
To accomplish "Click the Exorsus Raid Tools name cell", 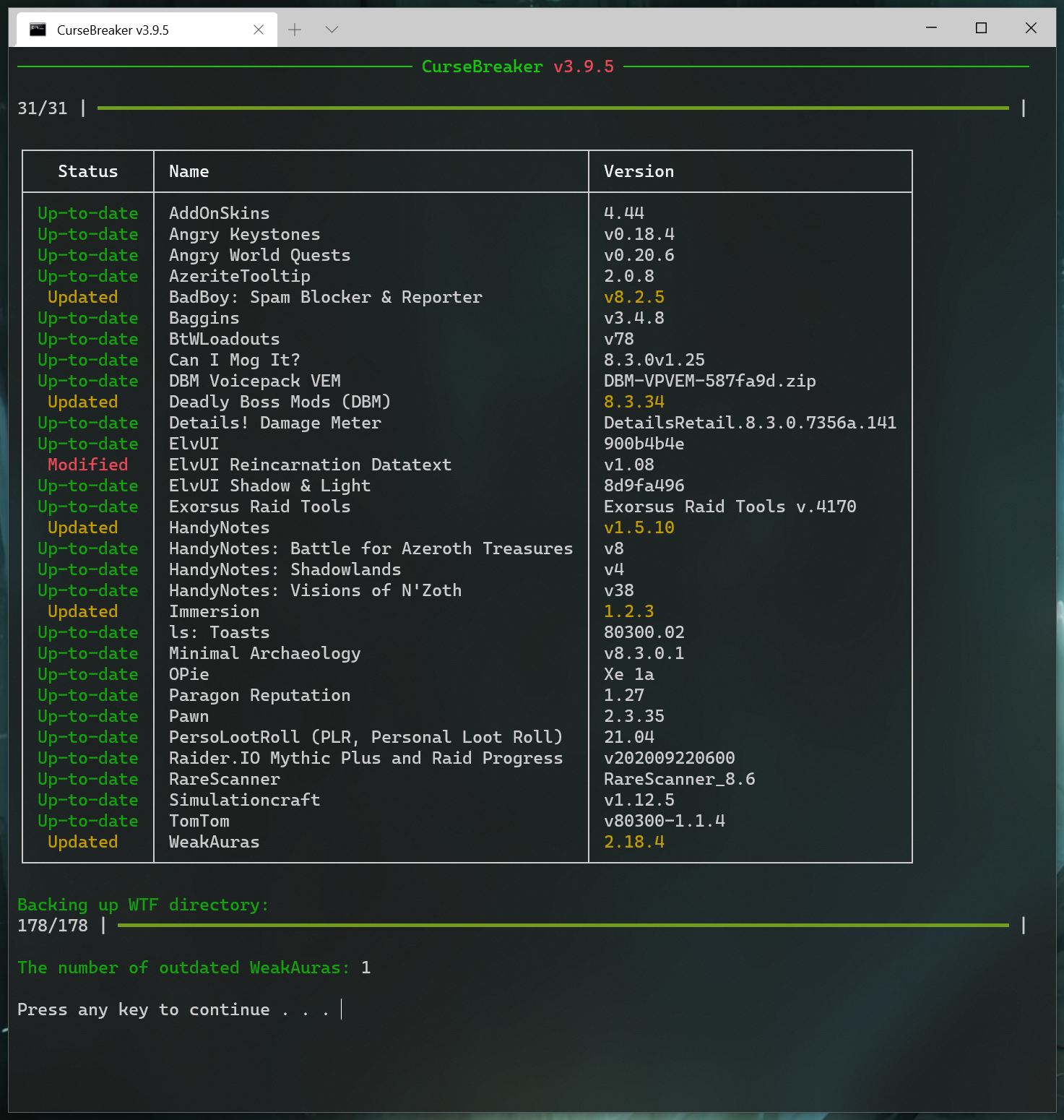I will click(260, 507).
